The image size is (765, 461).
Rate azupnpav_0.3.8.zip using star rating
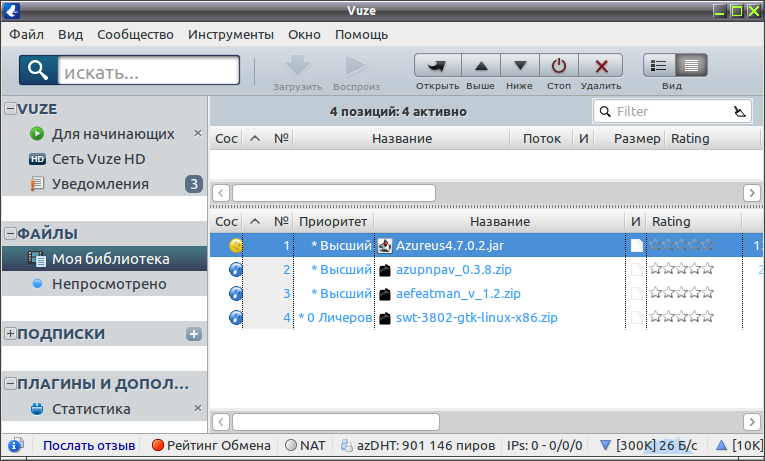pos(682,269)
